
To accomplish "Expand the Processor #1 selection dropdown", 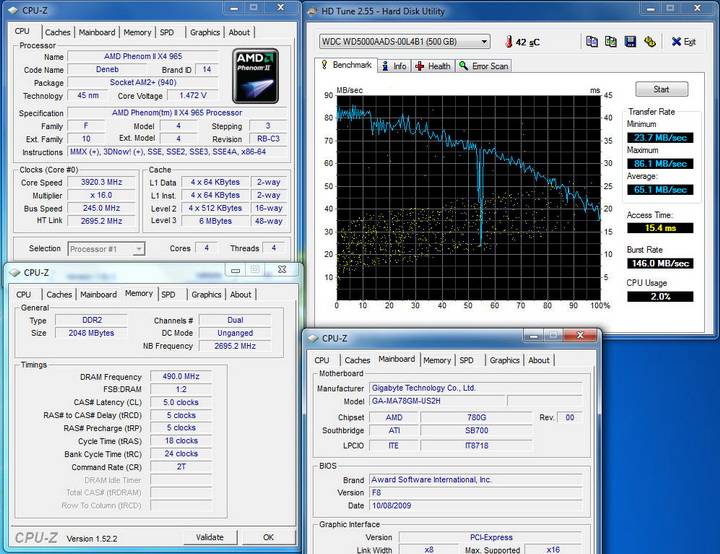I will tap(138, 248).
